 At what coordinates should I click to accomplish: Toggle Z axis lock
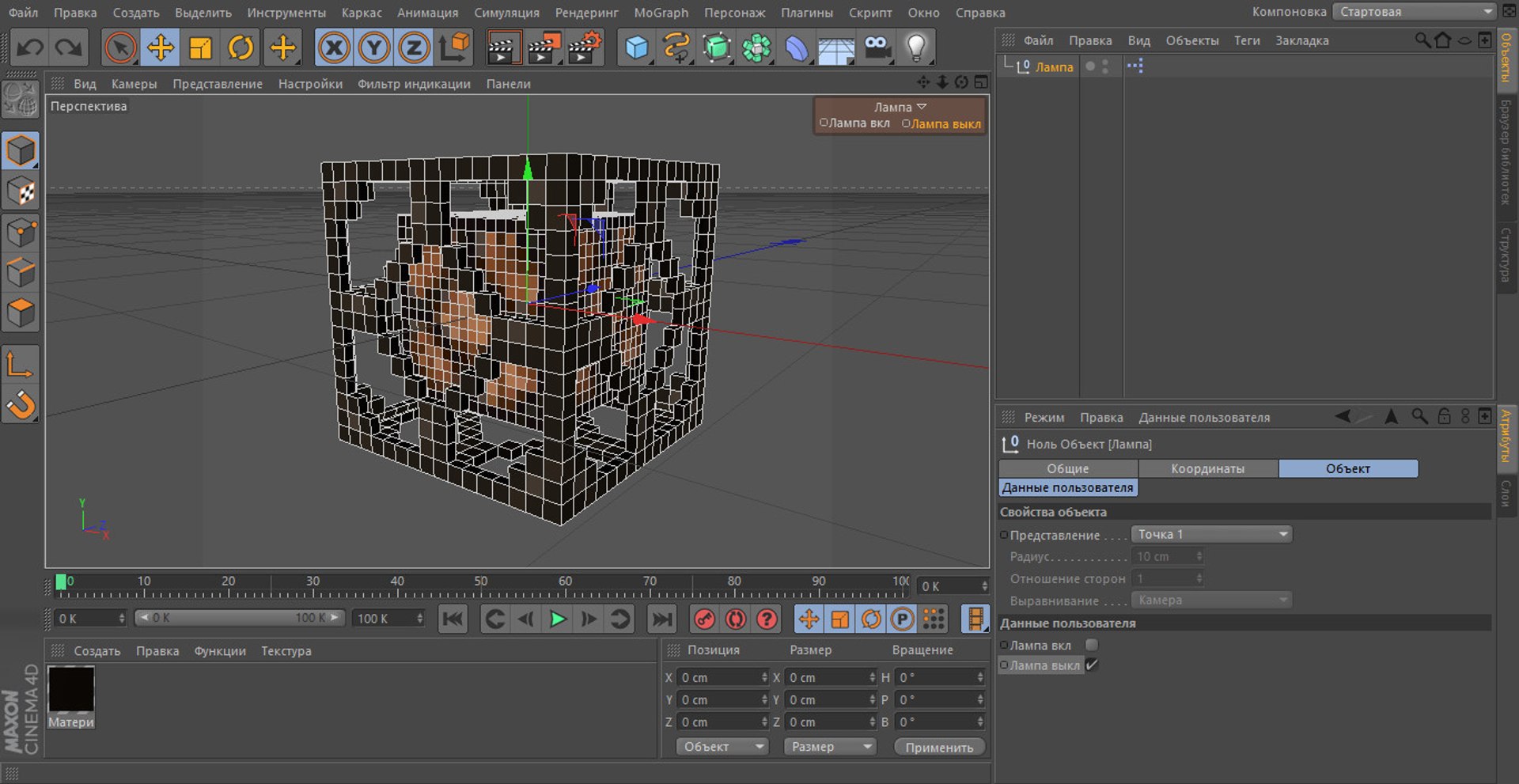pos(414,48)
